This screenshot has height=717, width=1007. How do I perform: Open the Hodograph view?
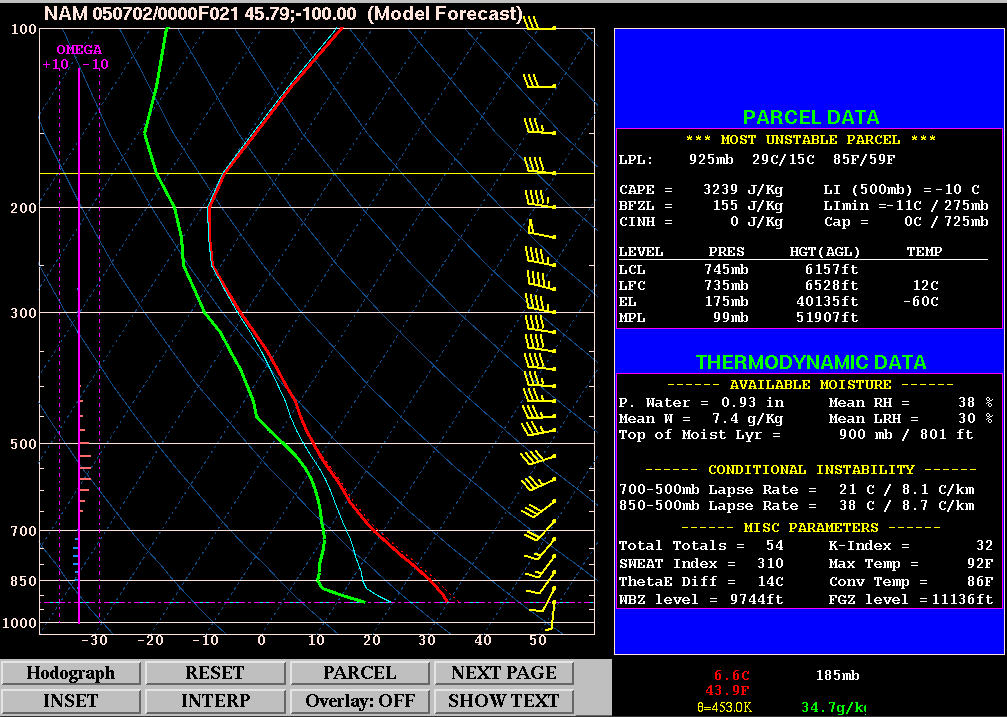(x=71, y=673)
